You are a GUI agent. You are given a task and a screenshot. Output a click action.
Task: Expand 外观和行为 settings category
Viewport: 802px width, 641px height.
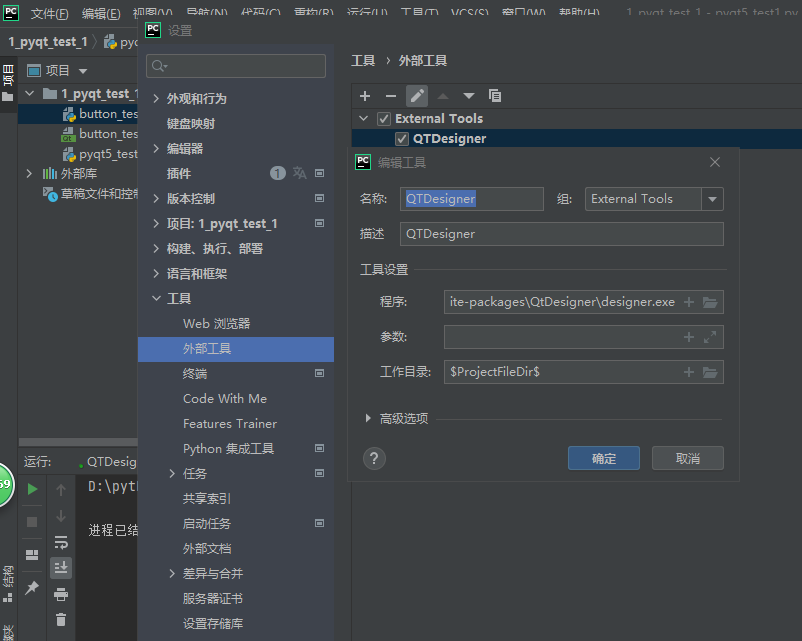click(156, 98)
